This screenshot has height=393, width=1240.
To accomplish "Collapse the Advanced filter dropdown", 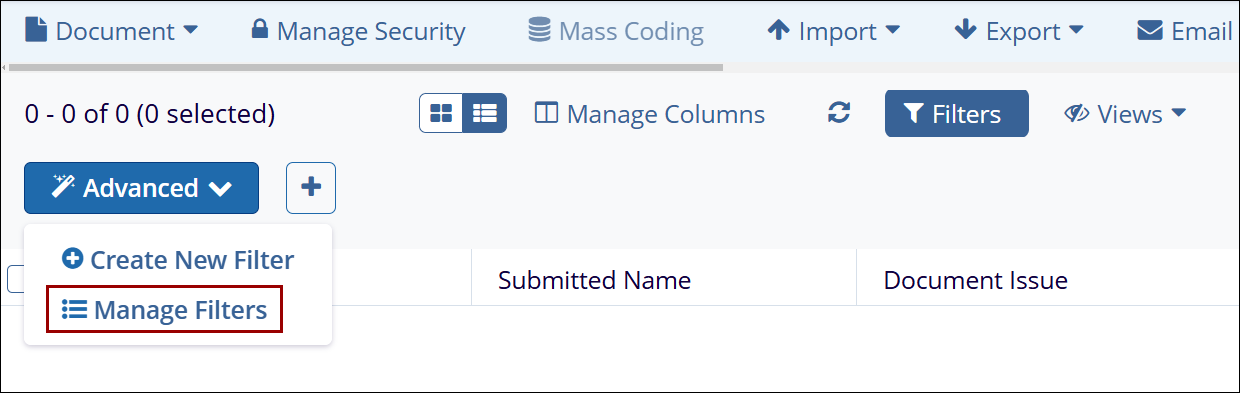I will tap(142, 188).
